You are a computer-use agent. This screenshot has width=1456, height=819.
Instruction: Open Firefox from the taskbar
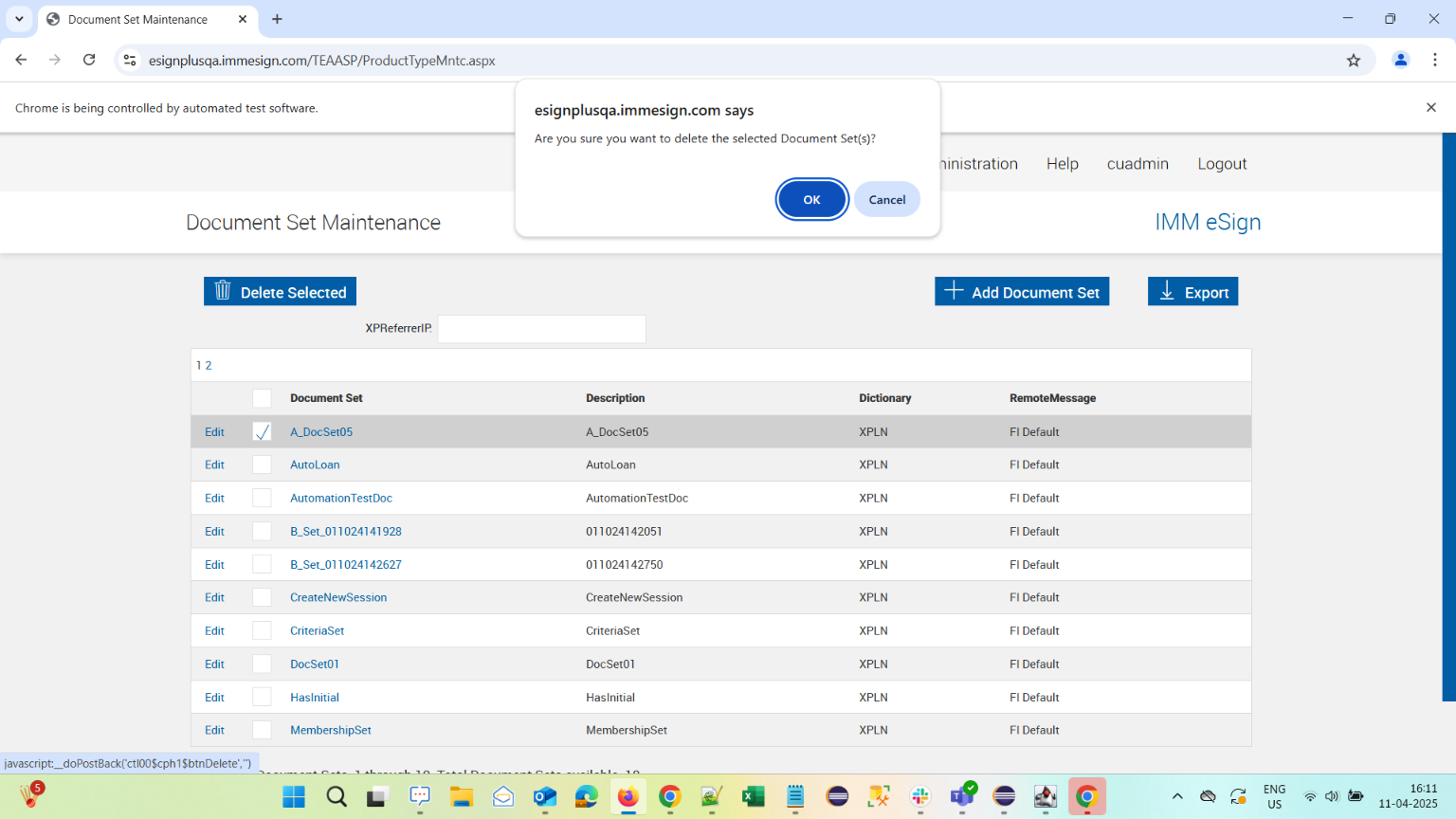coord(628,796)
